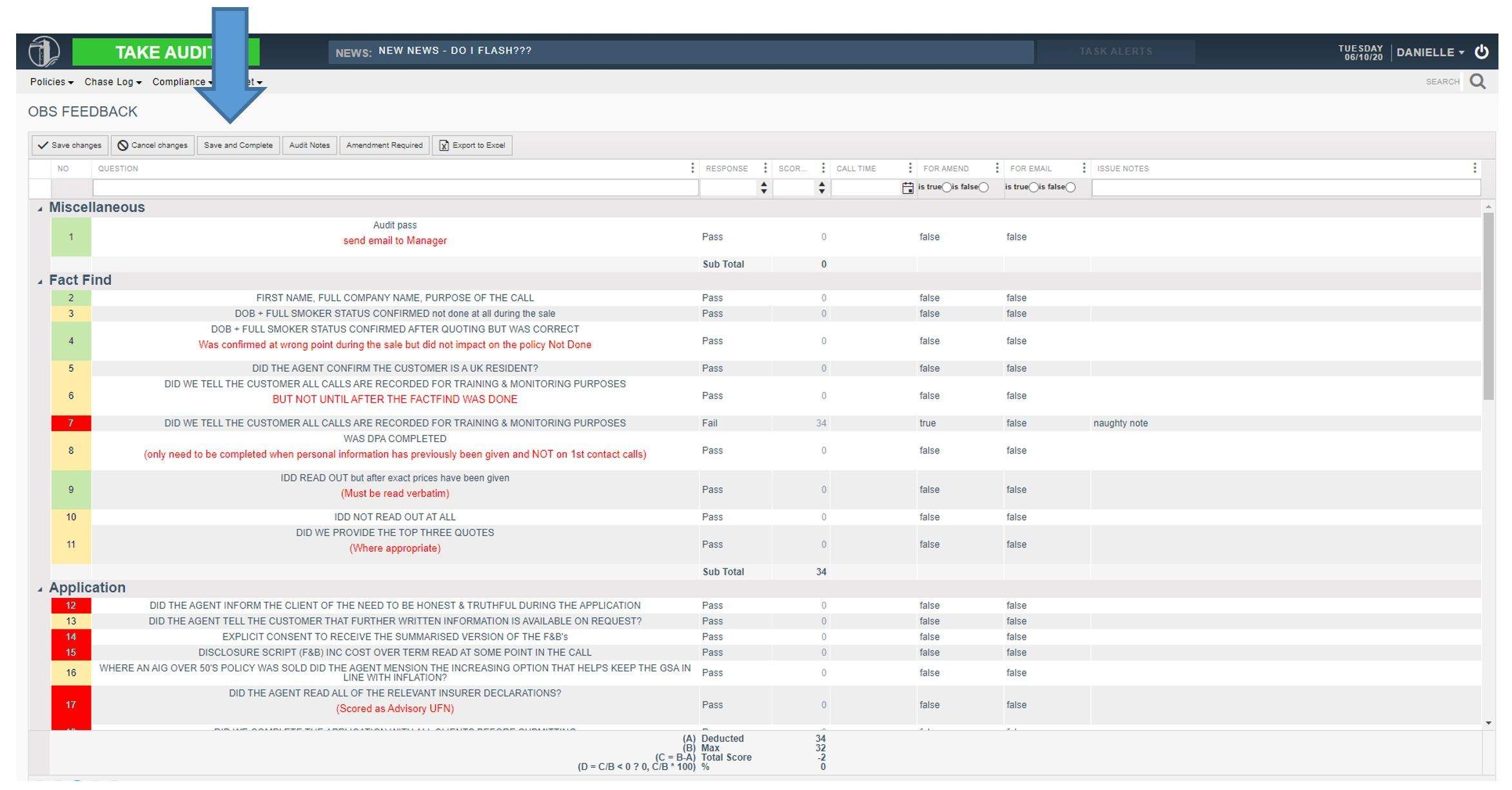Select For Amend 'is false' radio

(983, 188)
